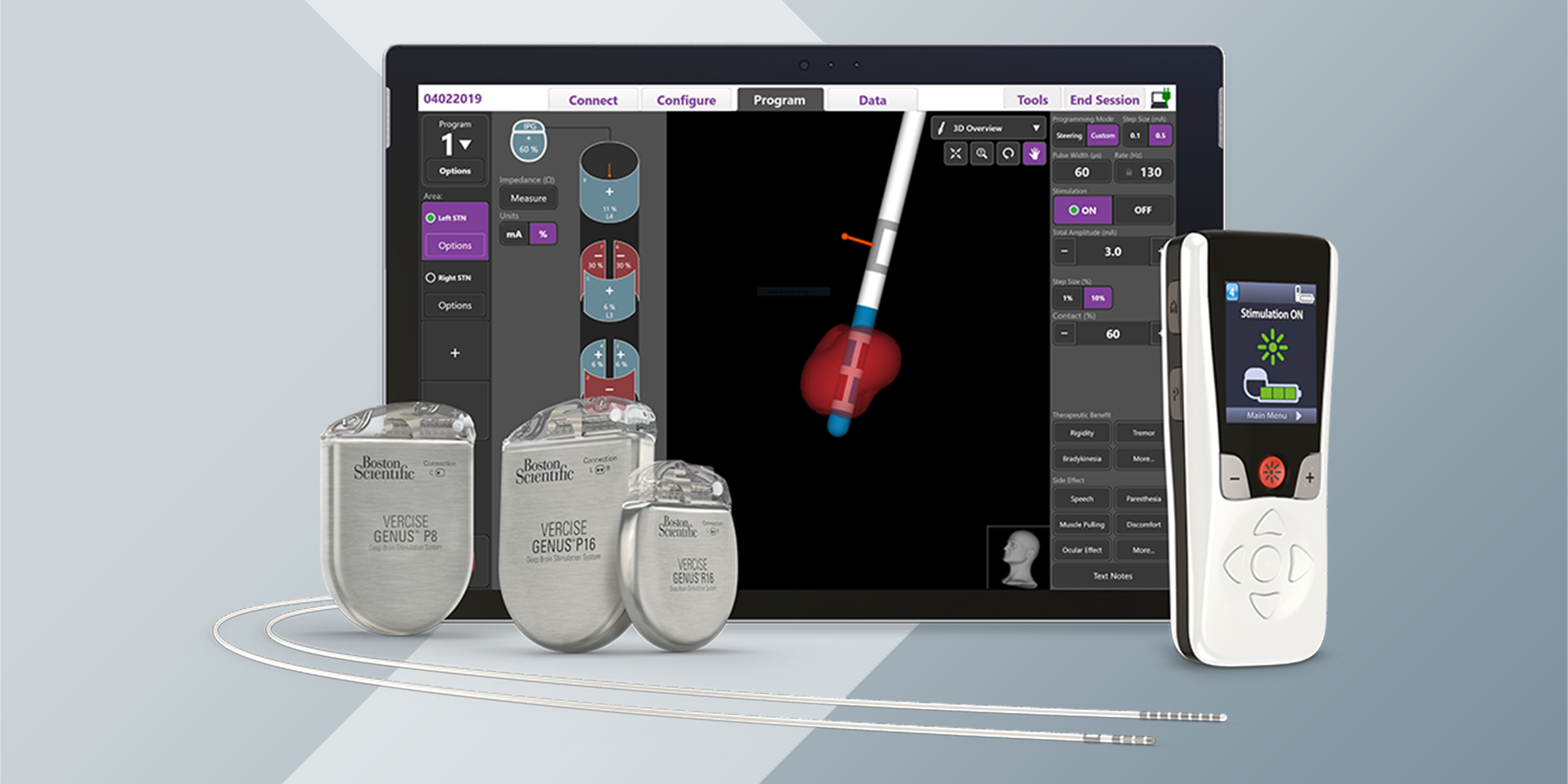This screenshot has height=784, width=1568.
Task: Switch to the Data tab
Action: [x=872, y=99]
